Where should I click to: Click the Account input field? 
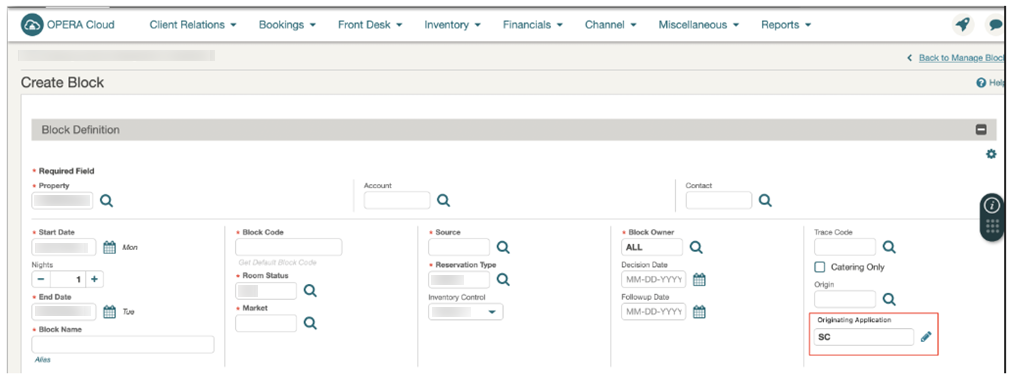397,200
